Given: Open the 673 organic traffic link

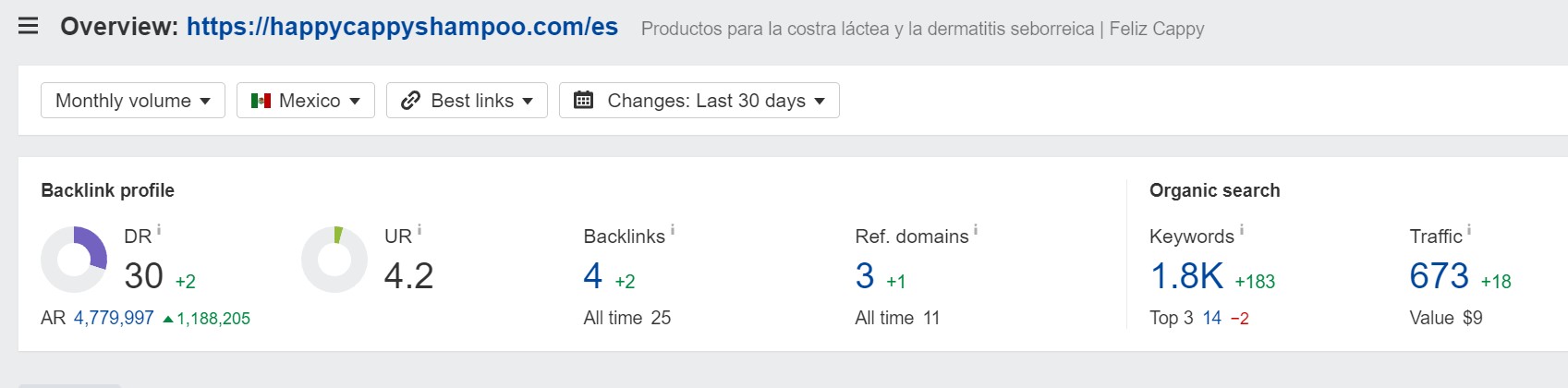Looking at the screenshot, I should (1439, 276).
